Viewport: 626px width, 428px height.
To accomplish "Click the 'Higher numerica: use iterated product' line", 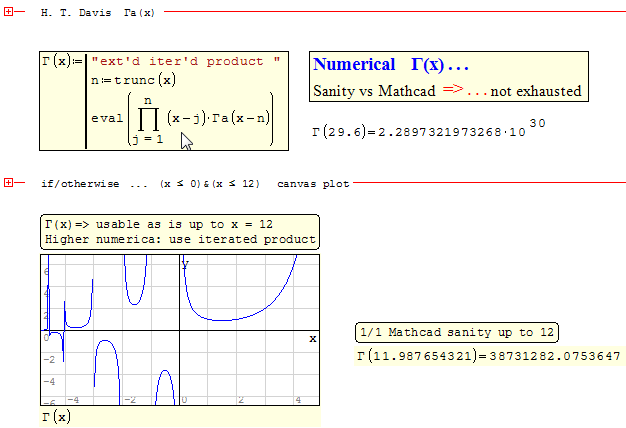I will 180,239.
